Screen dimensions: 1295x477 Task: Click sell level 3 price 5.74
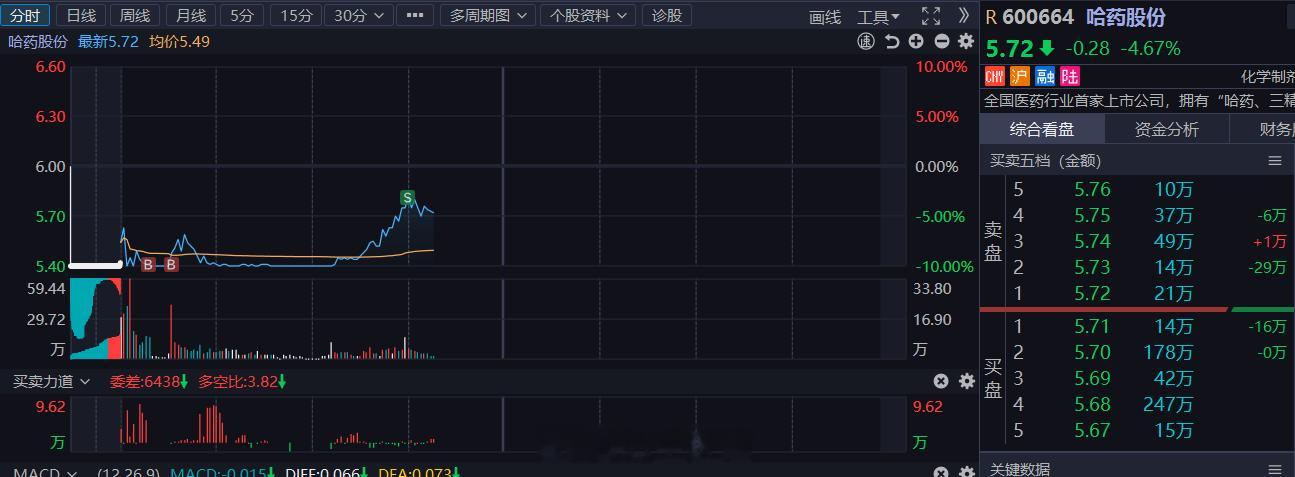pyautogui.click(x=1092, y=241)
